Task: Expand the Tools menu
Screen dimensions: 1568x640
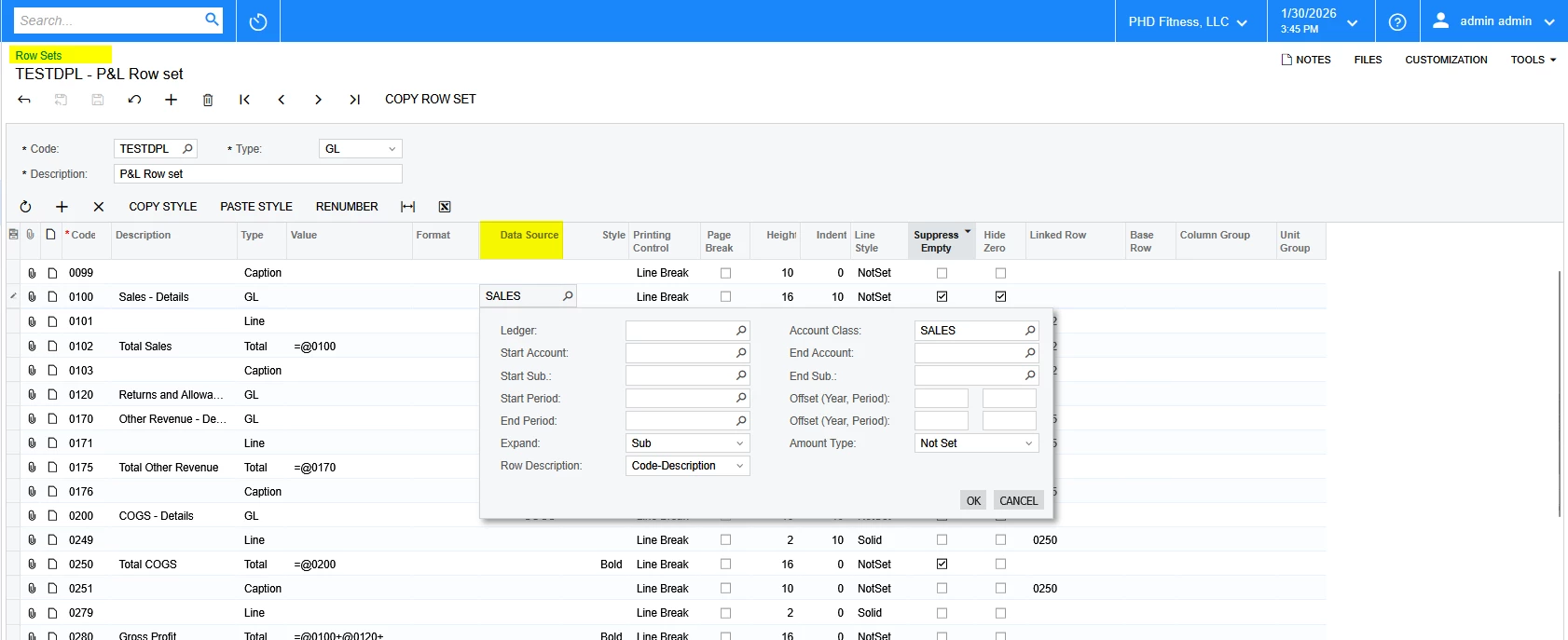Action: (x=1534, y=60)
